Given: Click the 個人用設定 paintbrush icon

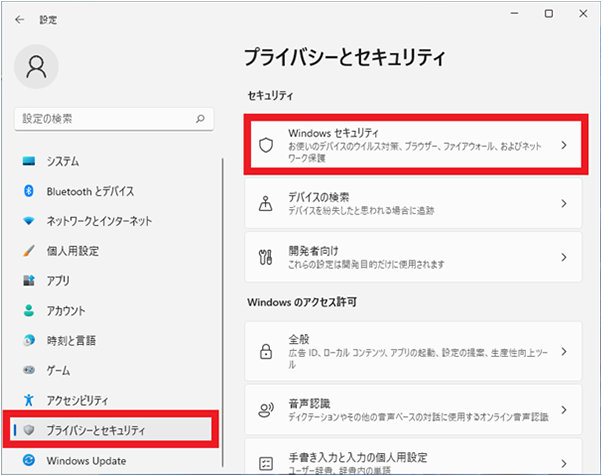Looking at the screenshot, I should coord(29,251).
